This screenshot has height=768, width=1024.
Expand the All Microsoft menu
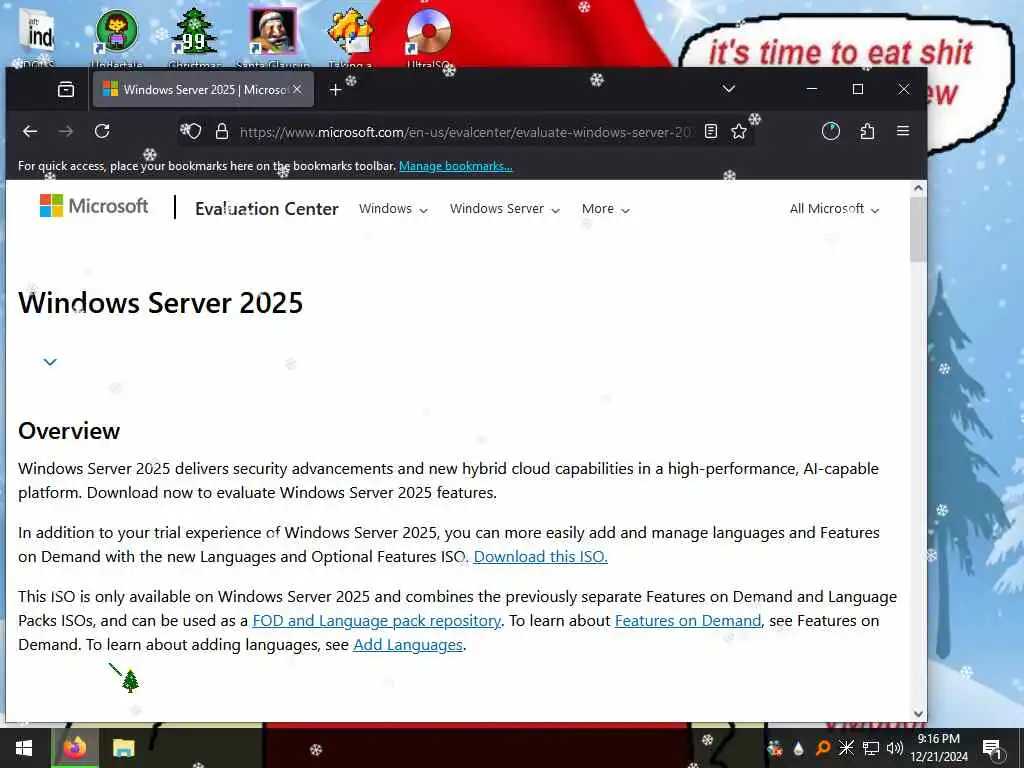pos(834,209)
